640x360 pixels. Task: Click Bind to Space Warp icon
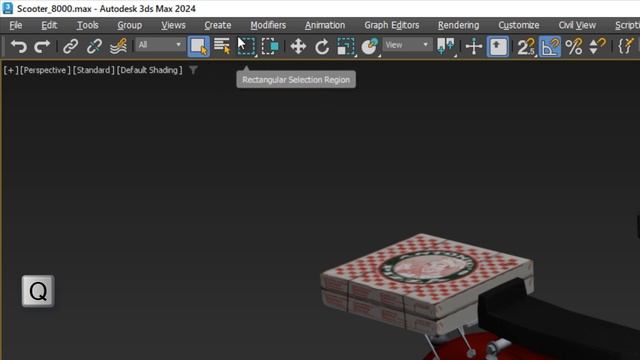(118, 46)
